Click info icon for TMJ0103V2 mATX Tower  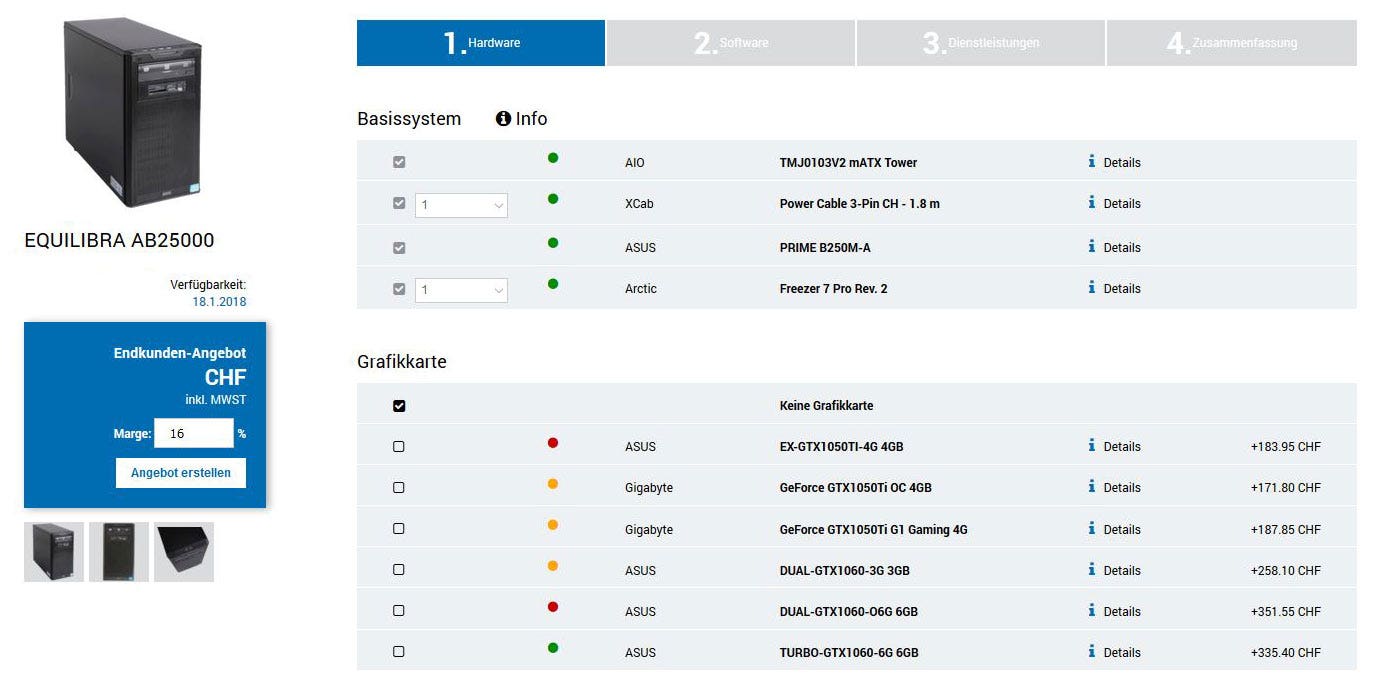[x=1092, y=161]
